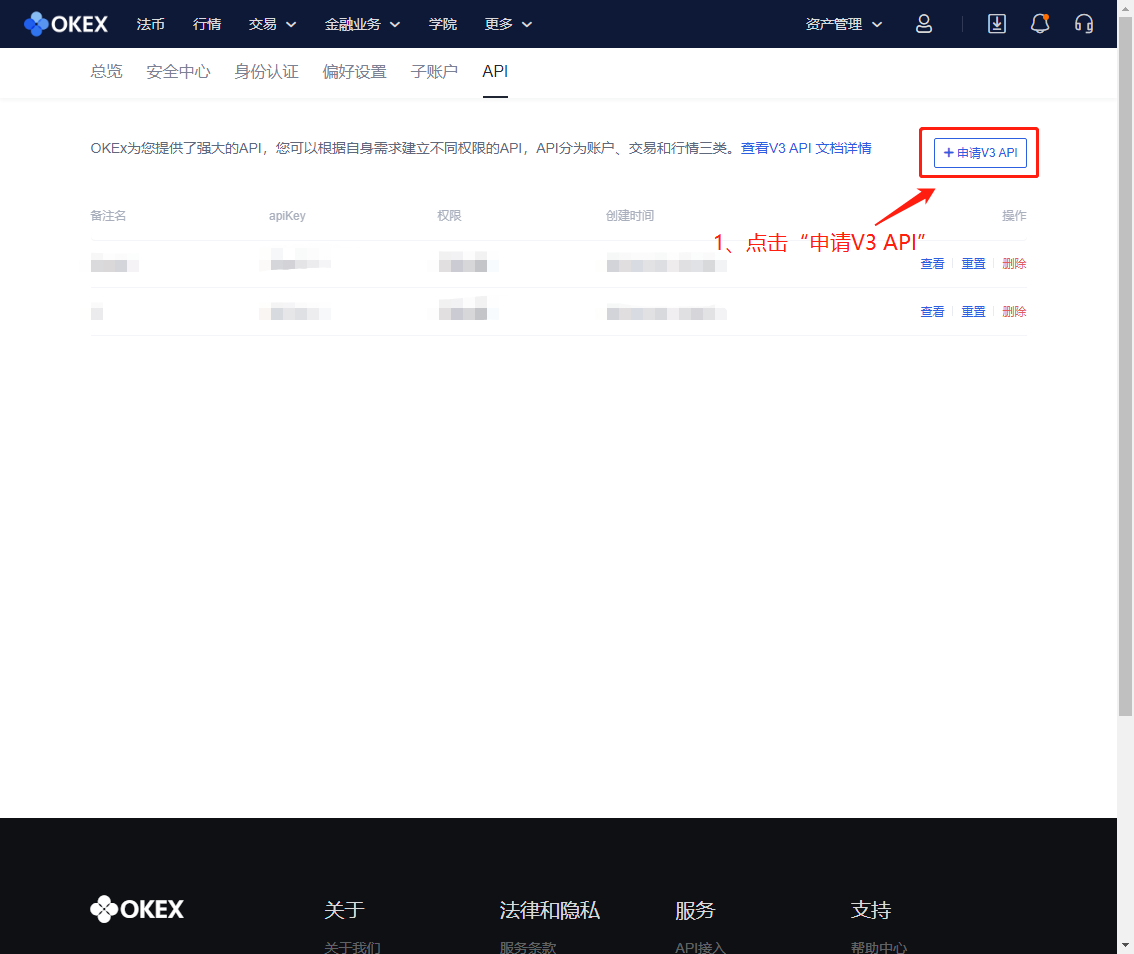Click 删除 for the first API key
The image size is (1134, 954).
(x=1014, y=264)
